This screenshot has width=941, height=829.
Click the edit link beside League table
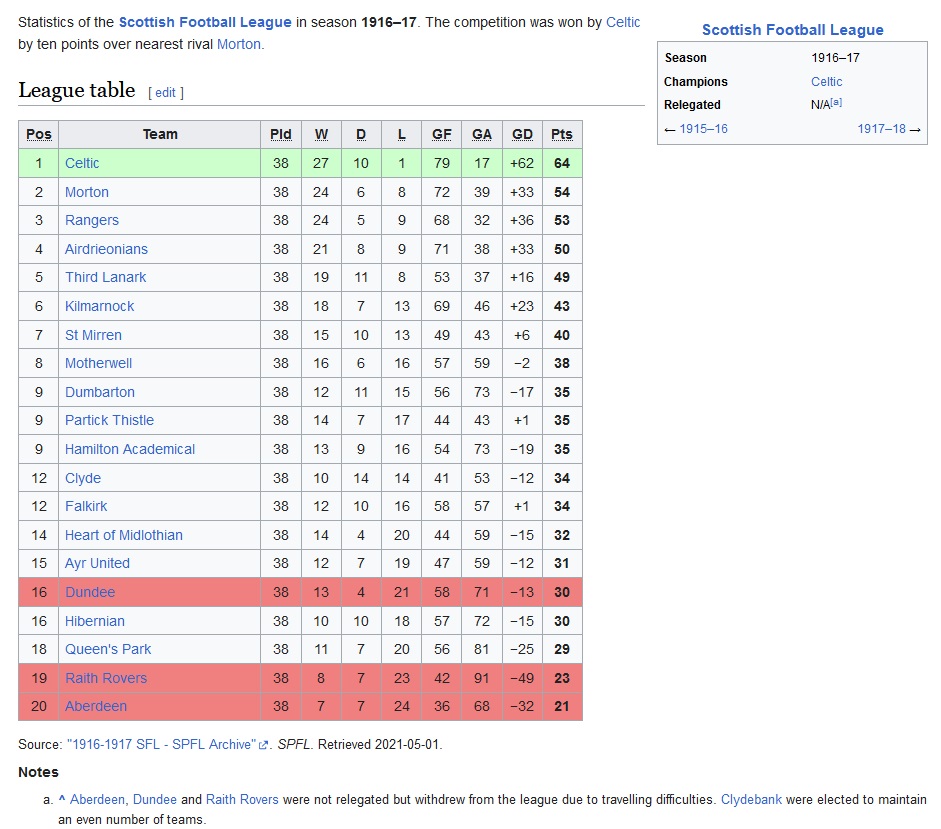coord(166,92)
